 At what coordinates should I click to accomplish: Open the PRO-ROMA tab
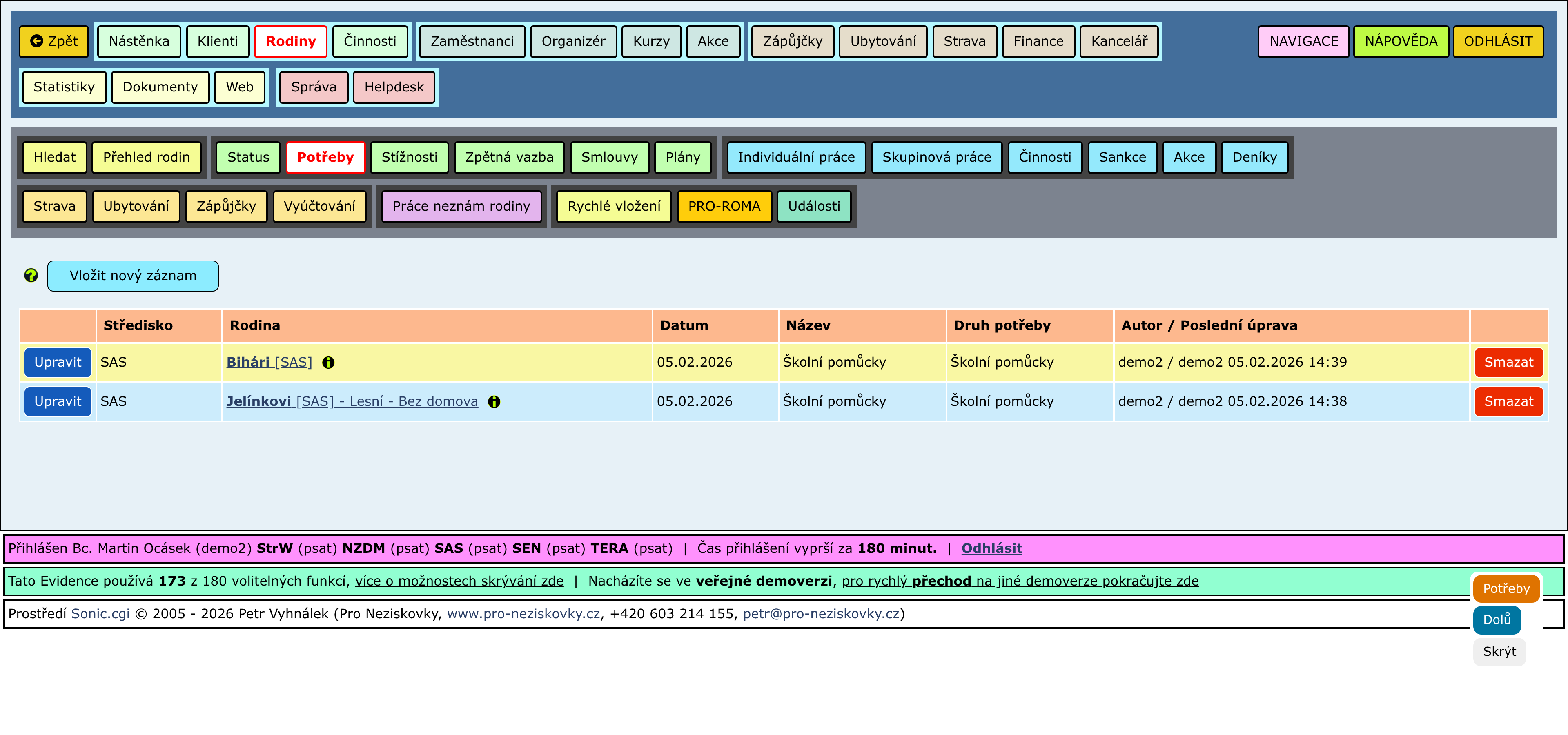click(724, 206)
